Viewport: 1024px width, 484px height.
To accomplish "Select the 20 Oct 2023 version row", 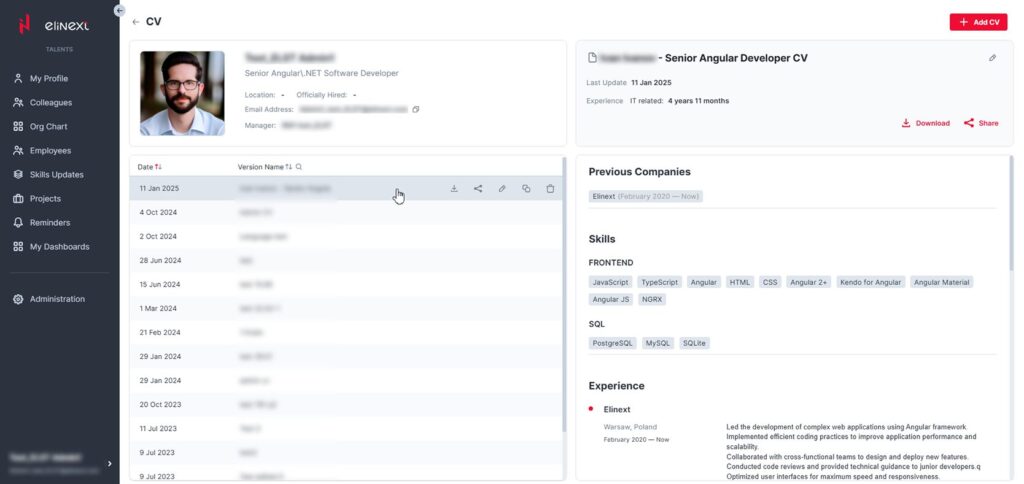I will point(345,405).
